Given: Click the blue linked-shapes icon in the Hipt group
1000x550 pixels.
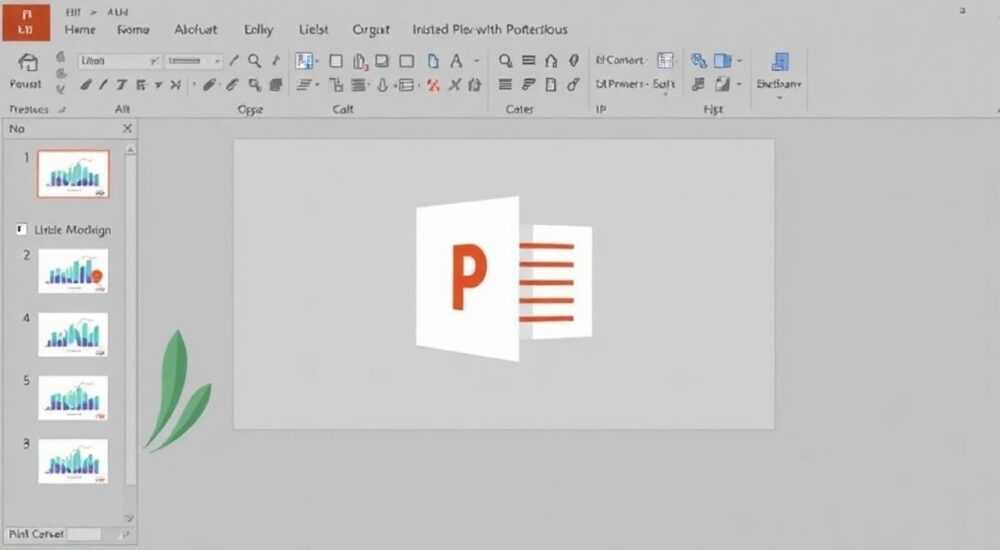Looking at the screenshot, I should point(699,61).
